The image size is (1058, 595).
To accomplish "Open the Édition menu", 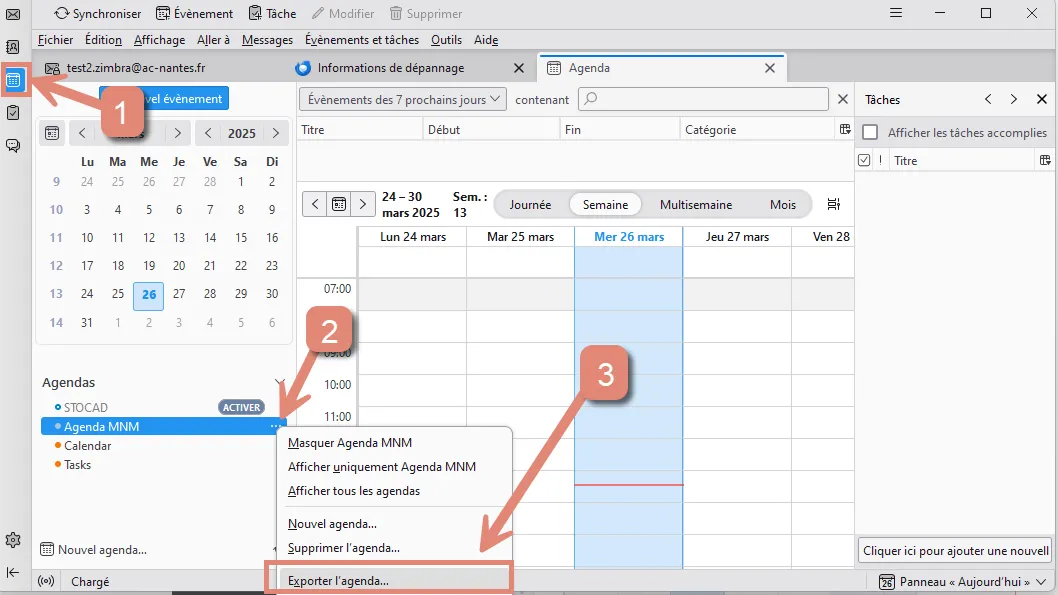I will [103, 40].
